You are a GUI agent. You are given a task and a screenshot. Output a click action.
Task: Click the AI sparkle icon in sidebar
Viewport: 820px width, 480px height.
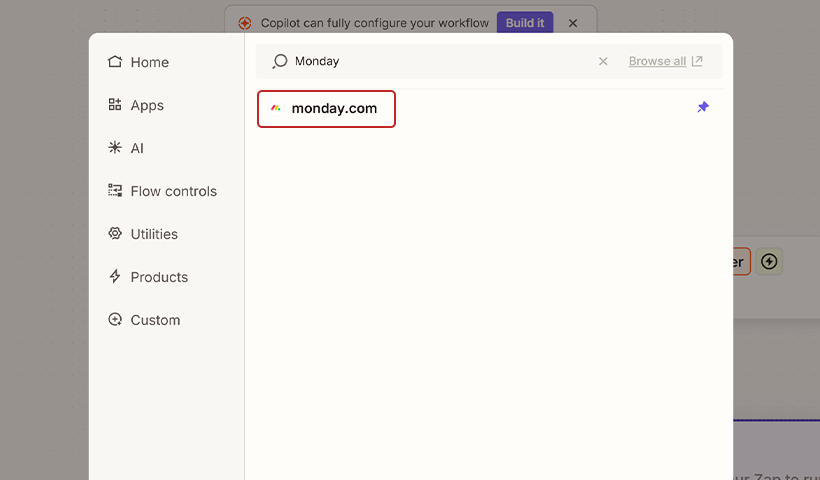(115, 148)
